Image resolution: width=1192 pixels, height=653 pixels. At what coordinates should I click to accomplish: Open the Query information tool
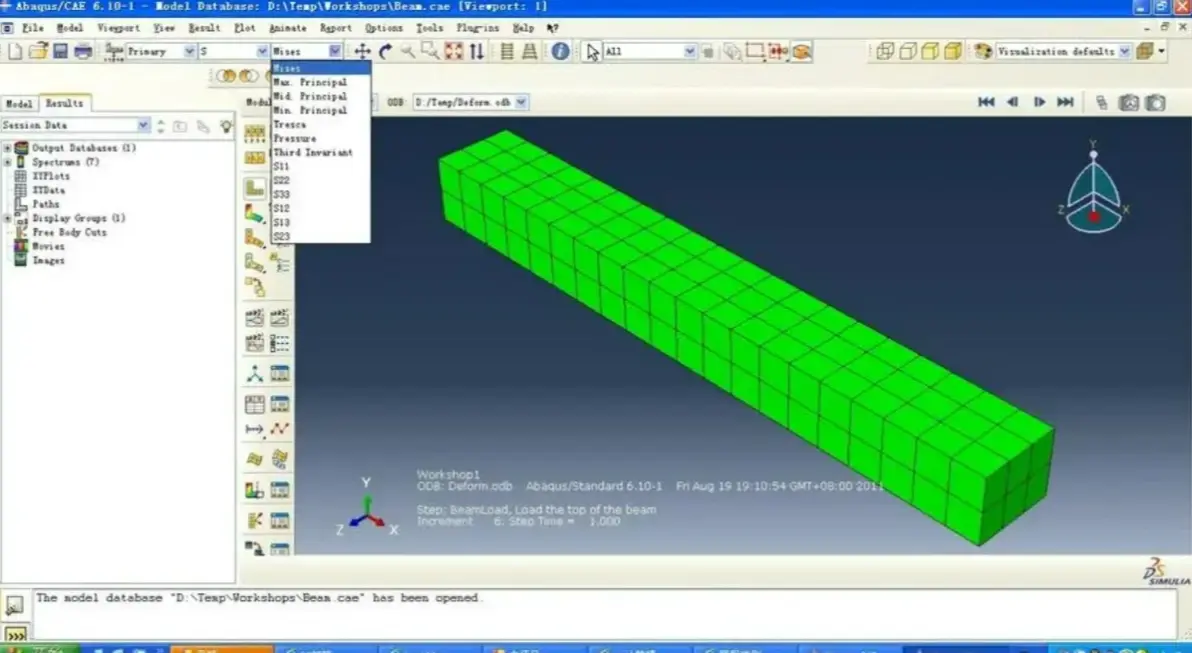[560, 51]
